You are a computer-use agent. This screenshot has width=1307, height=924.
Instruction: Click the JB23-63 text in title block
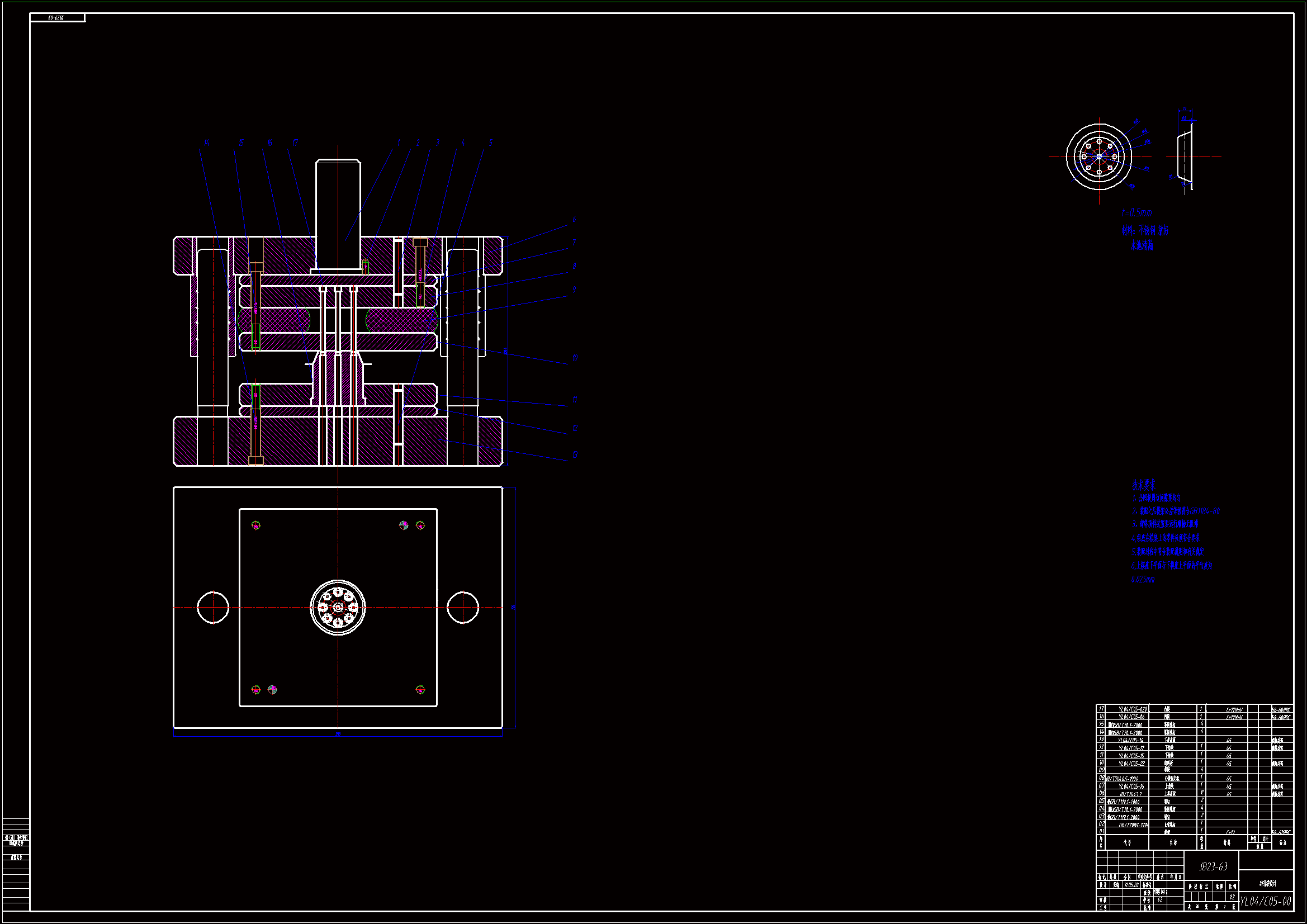[x=1213, y=866]
